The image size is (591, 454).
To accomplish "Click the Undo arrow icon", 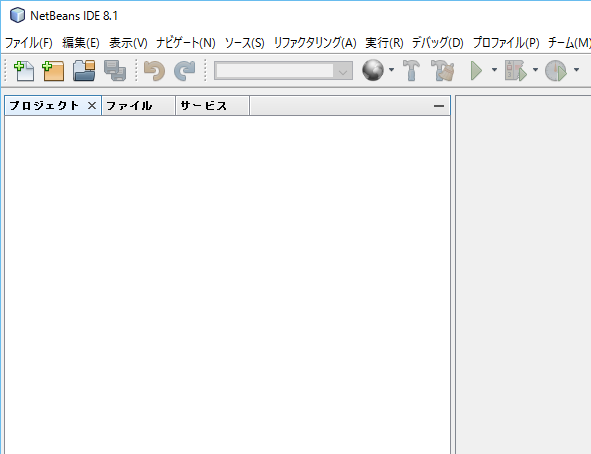I will coord(155,70).
